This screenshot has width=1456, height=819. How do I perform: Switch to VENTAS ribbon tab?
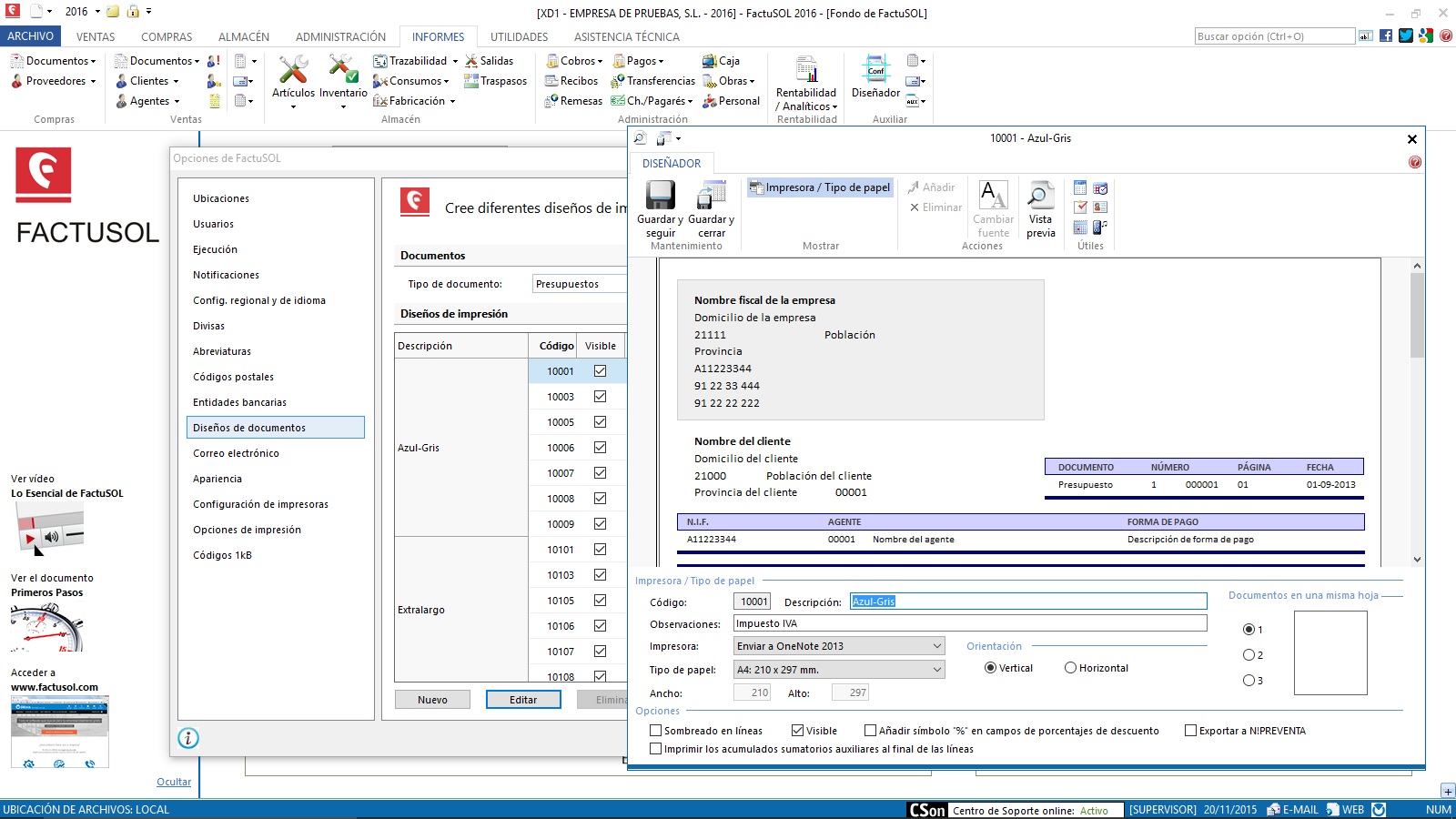tap(96, 37)
